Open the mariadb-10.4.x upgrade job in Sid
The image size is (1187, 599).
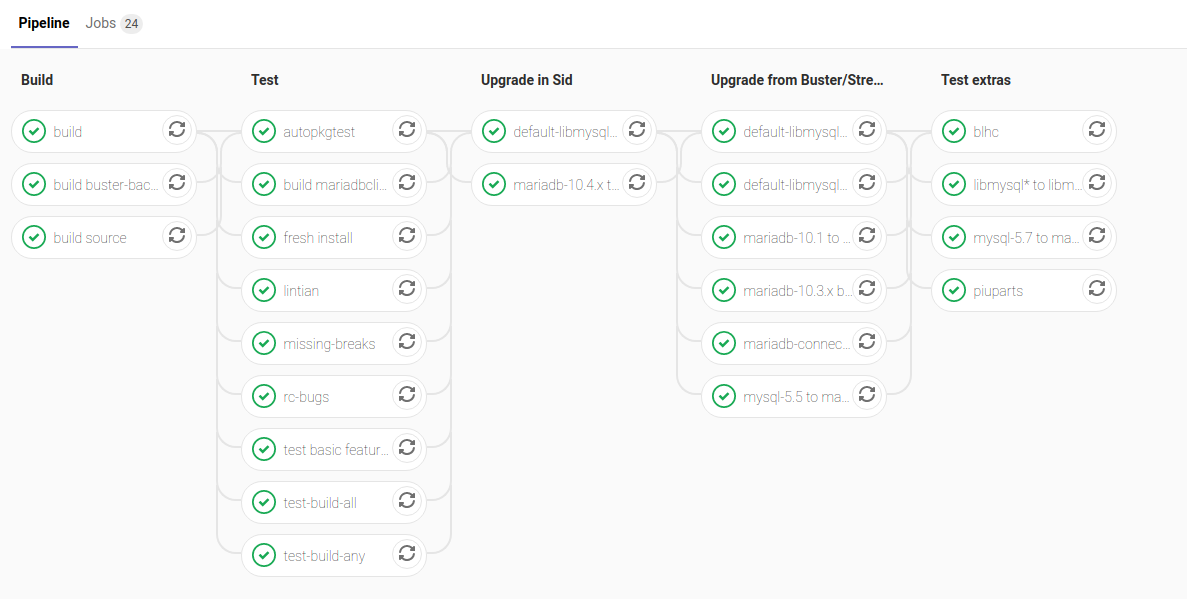(565, 185)
